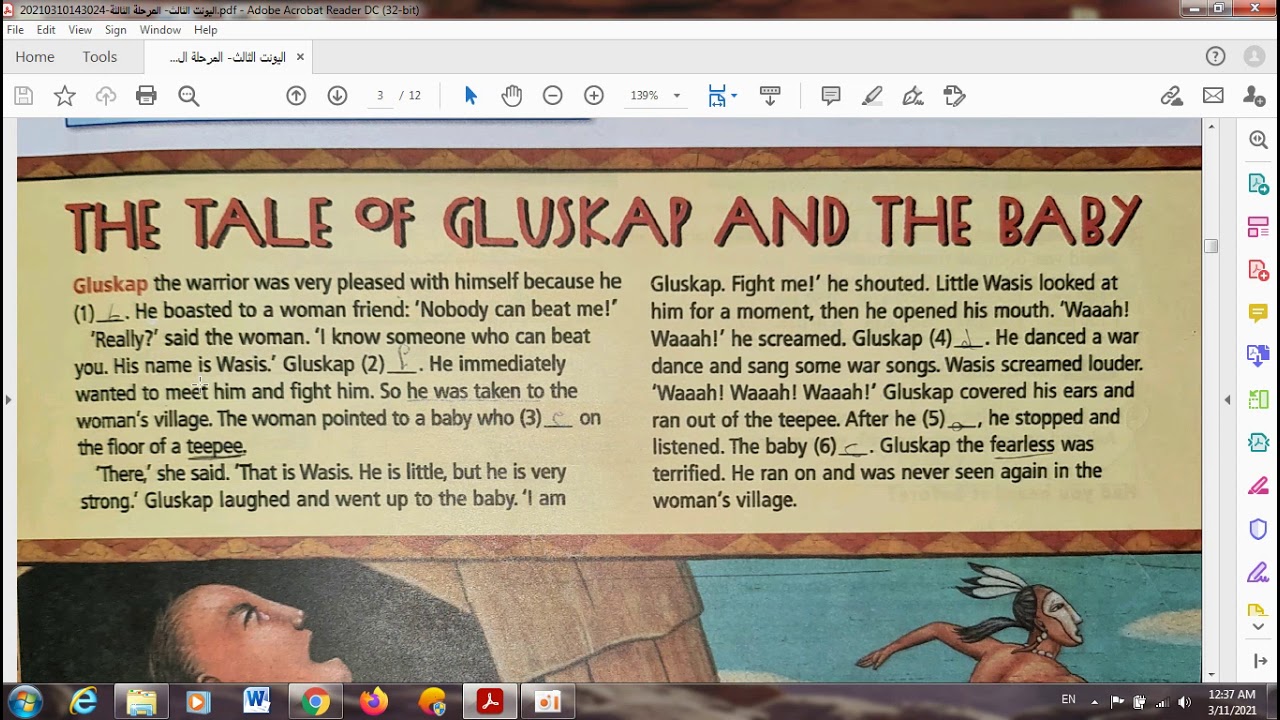Image resolution: width=1280 pixels, height=720 pixels.
Task: Open the green Scan & OCR tool in the right panel
Action: click(x=1258, y=399)
